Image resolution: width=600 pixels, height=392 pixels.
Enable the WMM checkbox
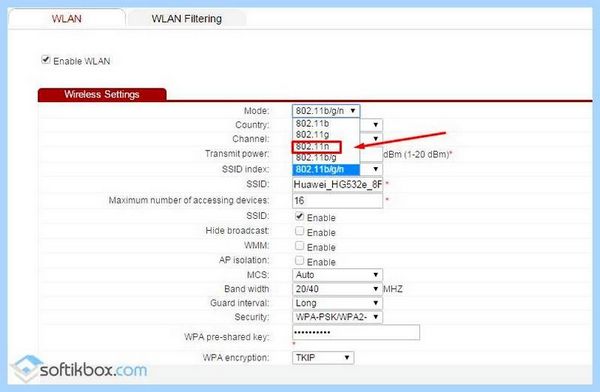[299, 246]
